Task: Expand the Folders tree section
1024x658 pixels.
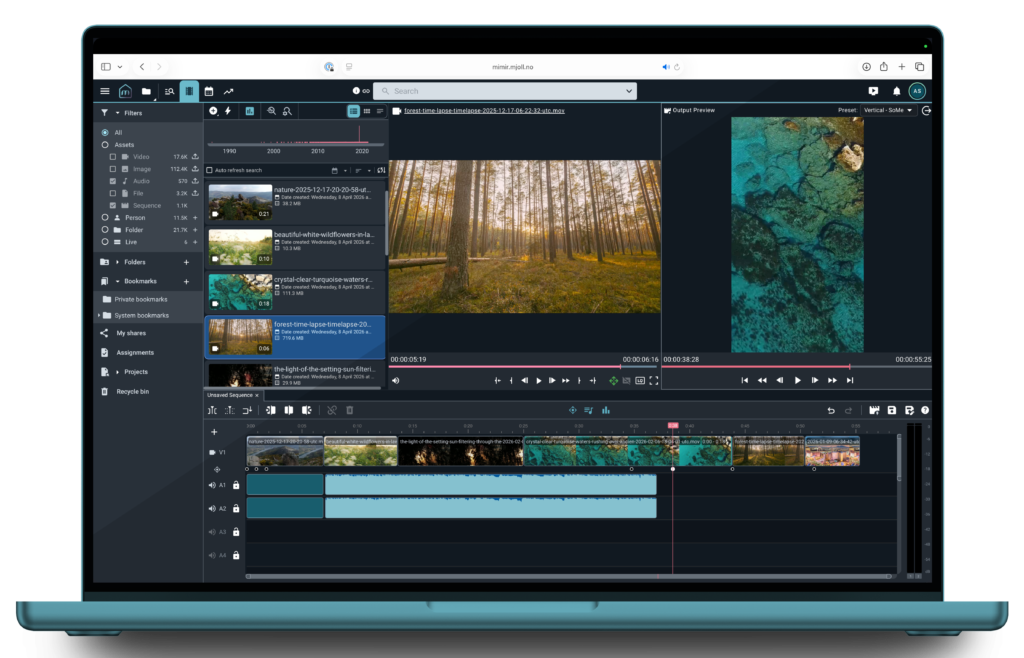Action: coord(118,262)
